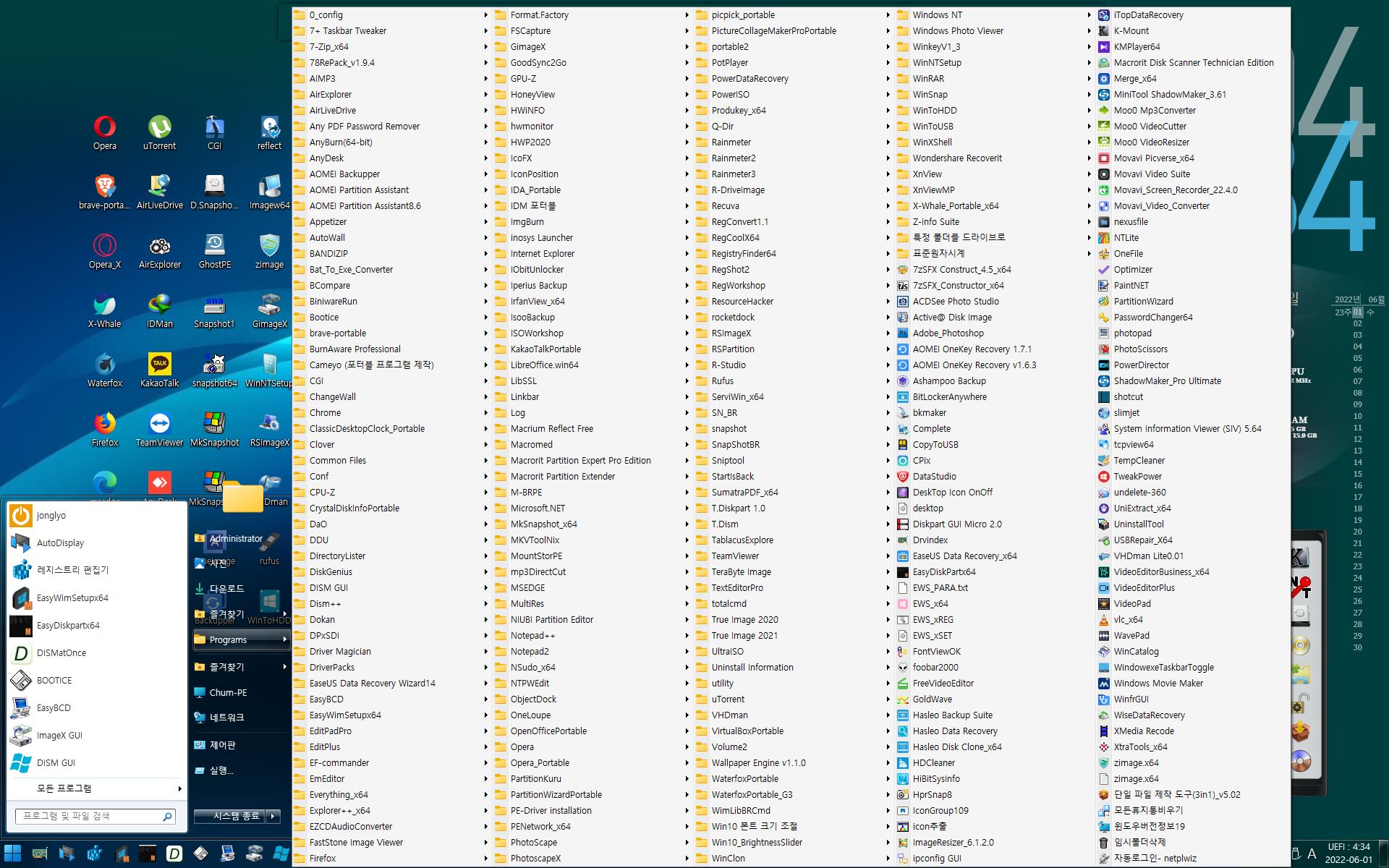The image size is (1389, 868).
Task: Open the Opera desktop icon
Action: click(105, 133)
